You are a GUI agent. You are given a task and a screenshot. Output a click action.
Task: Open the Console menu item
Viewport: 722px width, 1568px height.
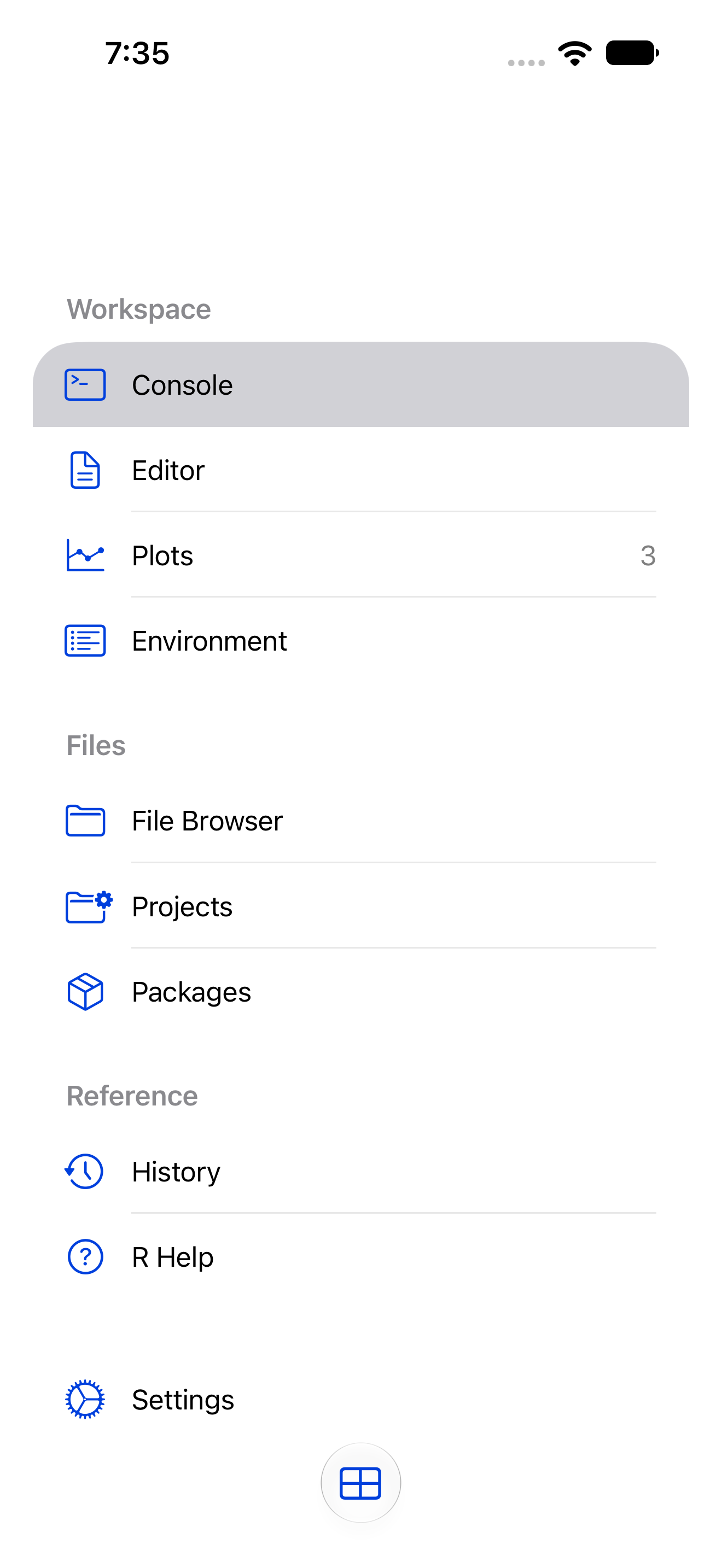pos(361,385)
